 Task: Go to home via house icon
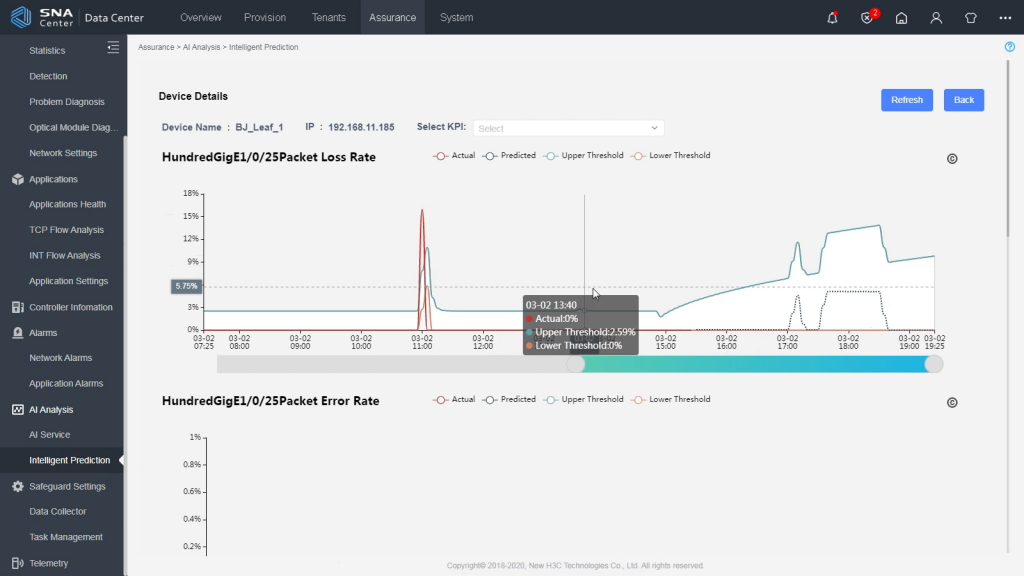901,18
